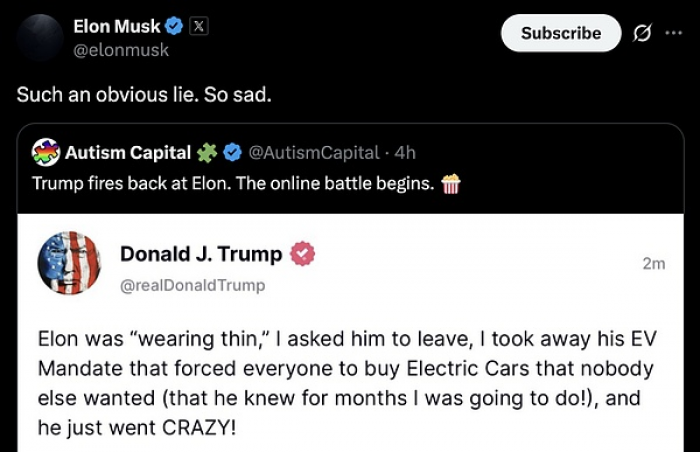Open the three-dot more options menu
The image size is (700, 452).
(672, 33)
